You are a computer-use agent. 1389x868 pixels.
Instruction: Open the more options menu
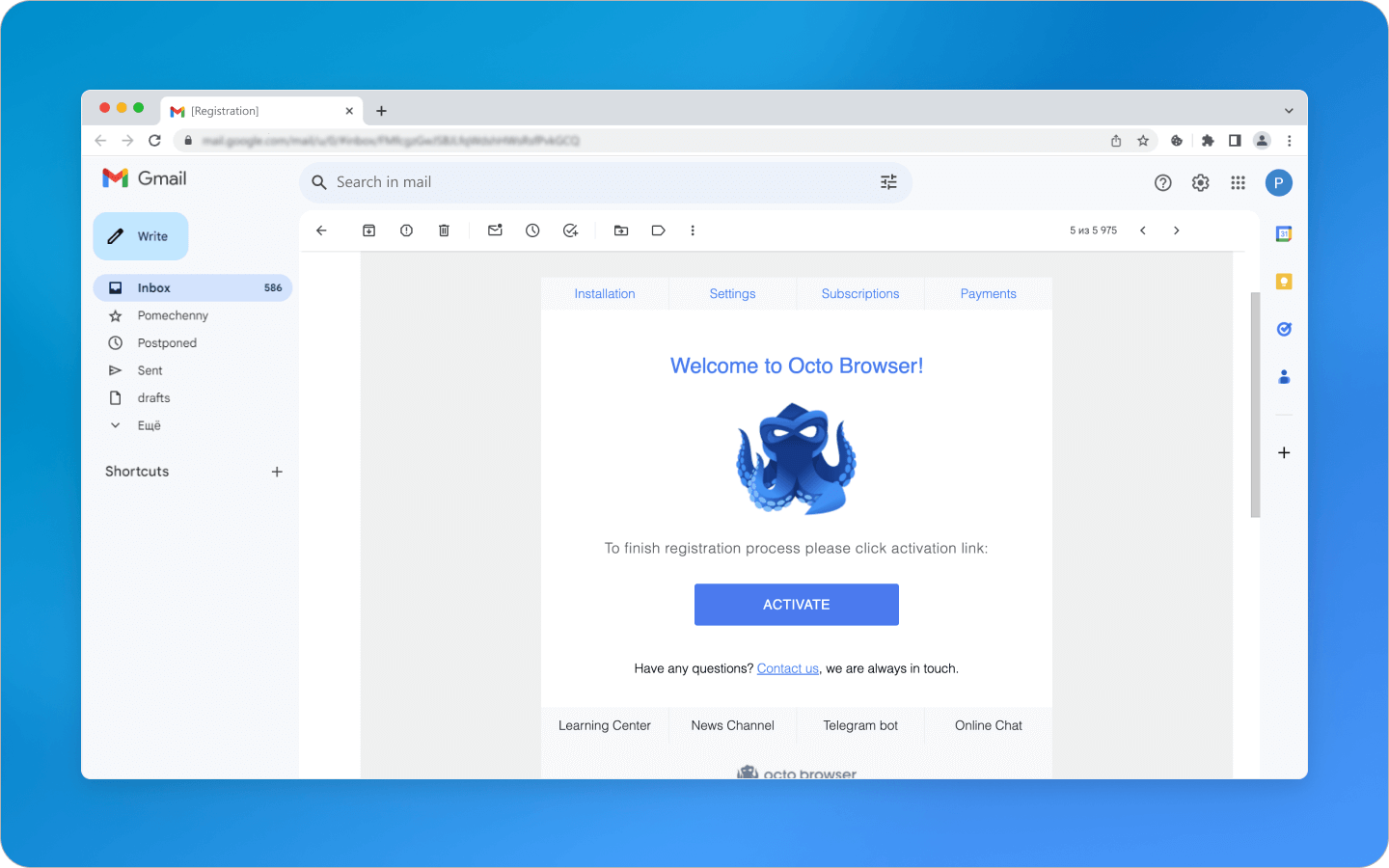(x=693, y=231)
